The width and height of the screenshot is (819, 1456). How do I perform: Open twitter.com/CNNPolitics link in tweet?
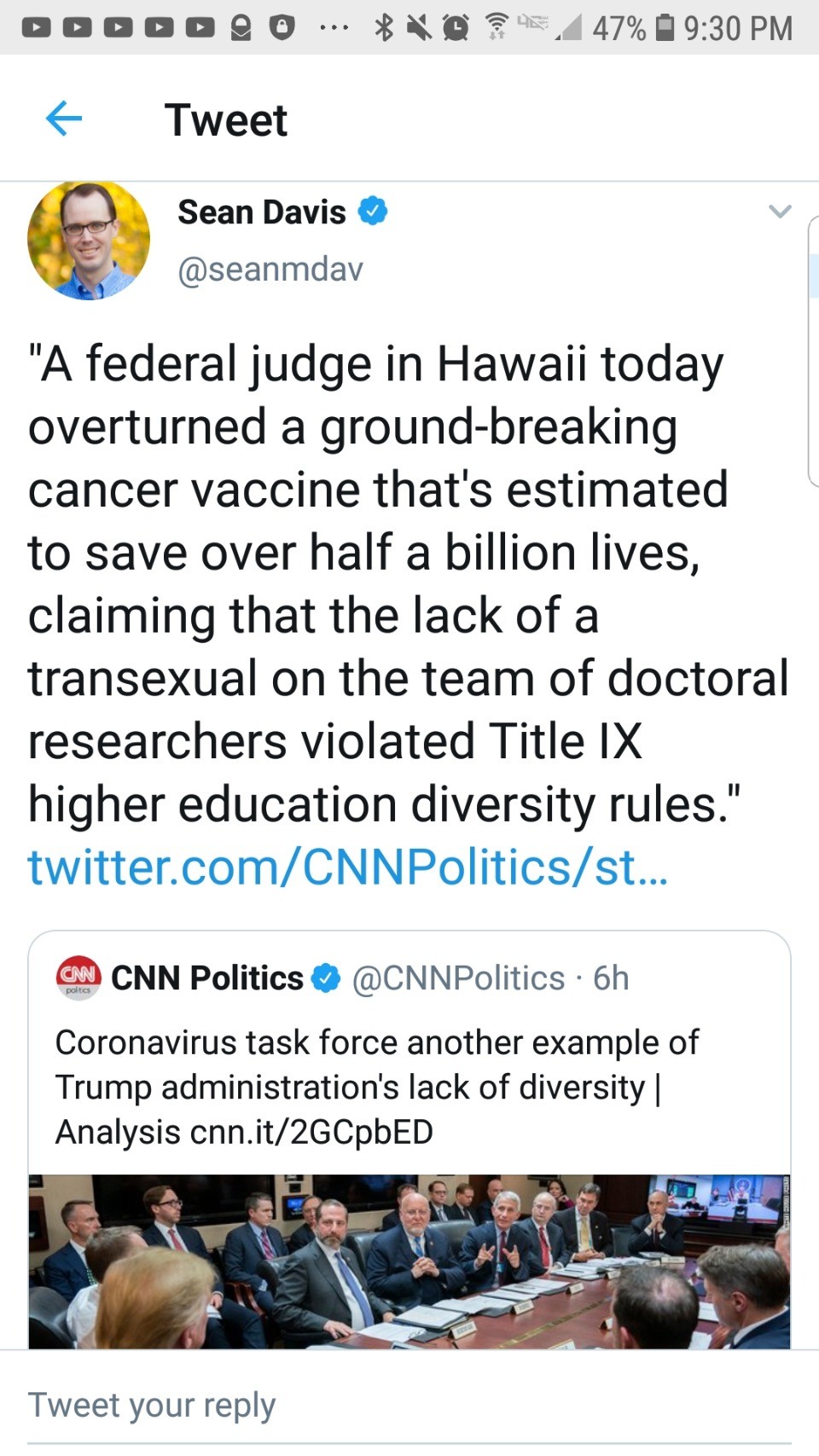pyautogui.click(x=347, y=867)
